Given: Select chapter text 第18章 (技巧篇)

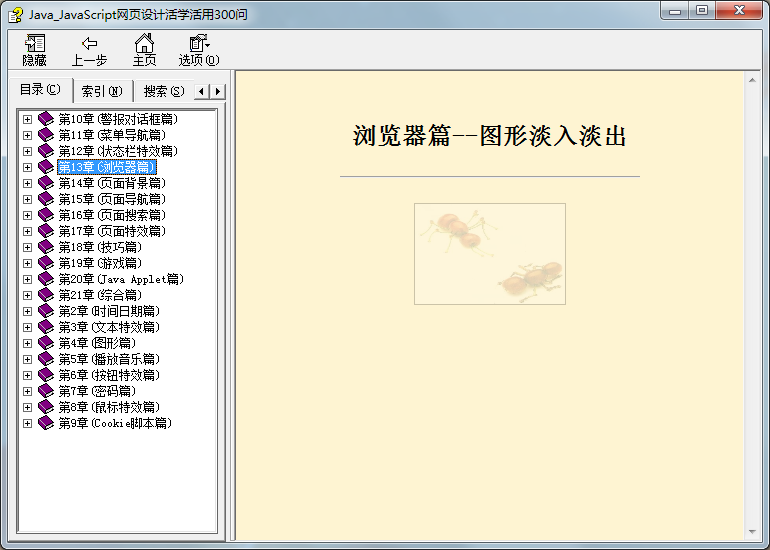Looking at the screenshot, I should tap(100, 247).
